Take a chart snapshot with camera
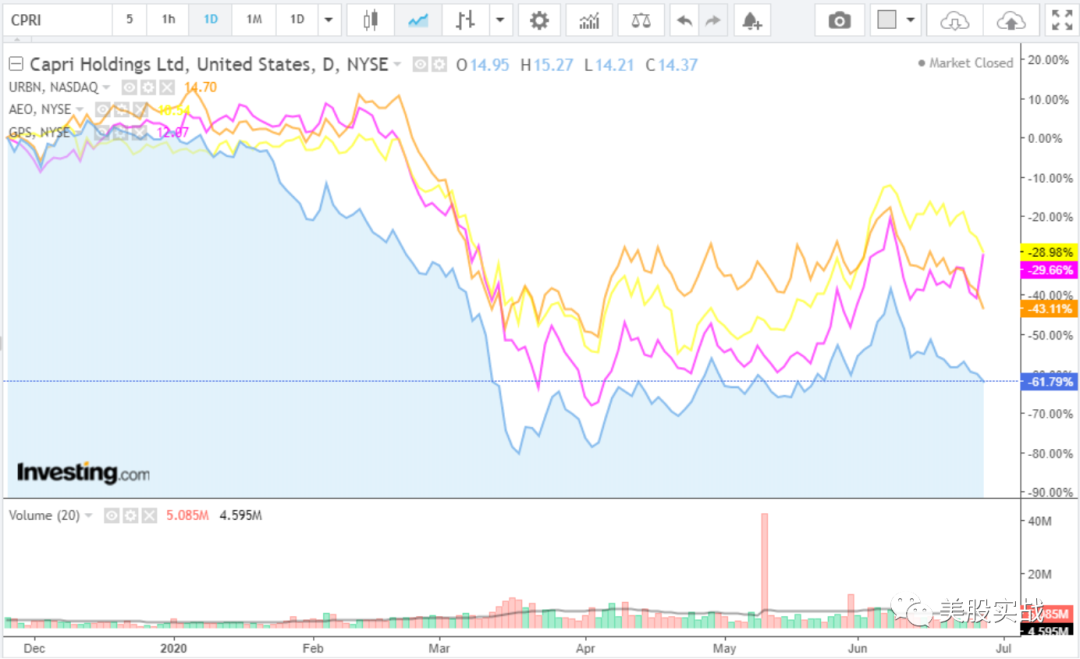Image resolution: width=1080 pixels, height=659 pixels. 839,20
